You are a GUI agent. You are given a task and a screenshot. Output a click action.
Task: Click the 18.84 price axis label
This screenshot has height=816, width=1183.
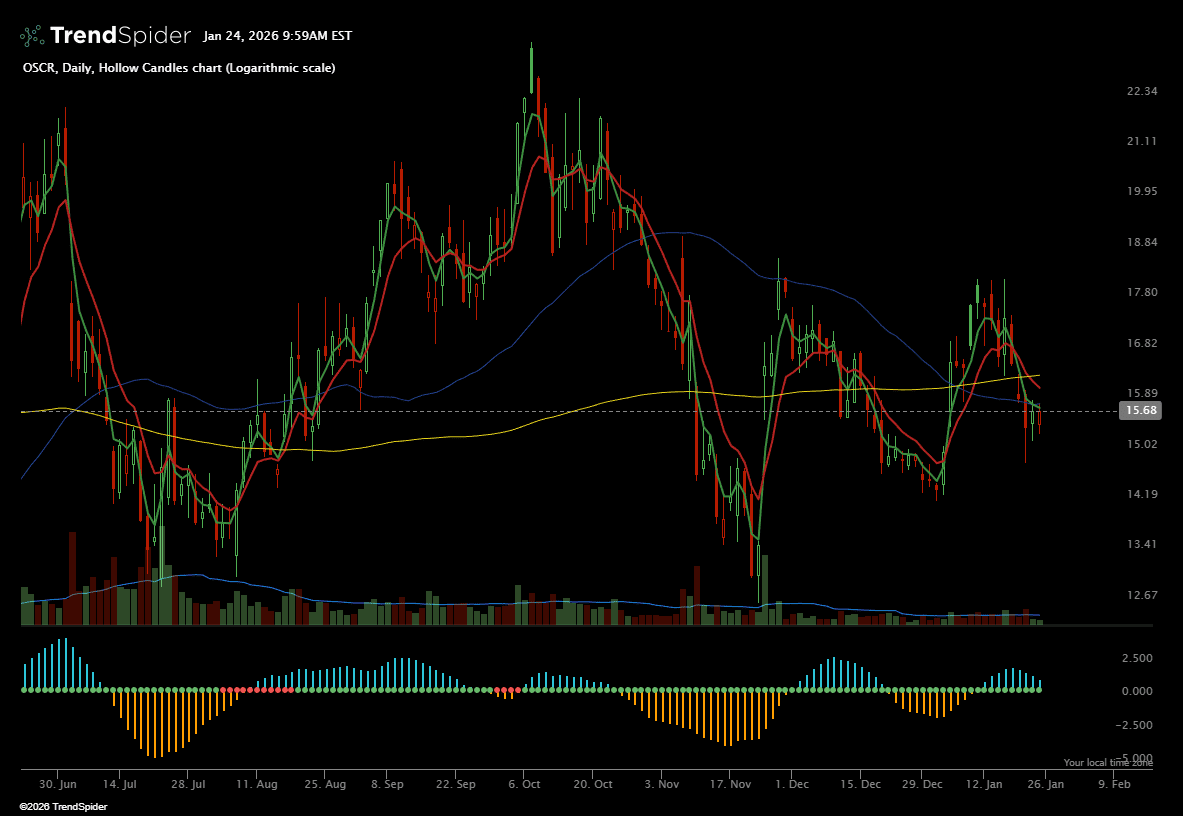coord(1141,243)
